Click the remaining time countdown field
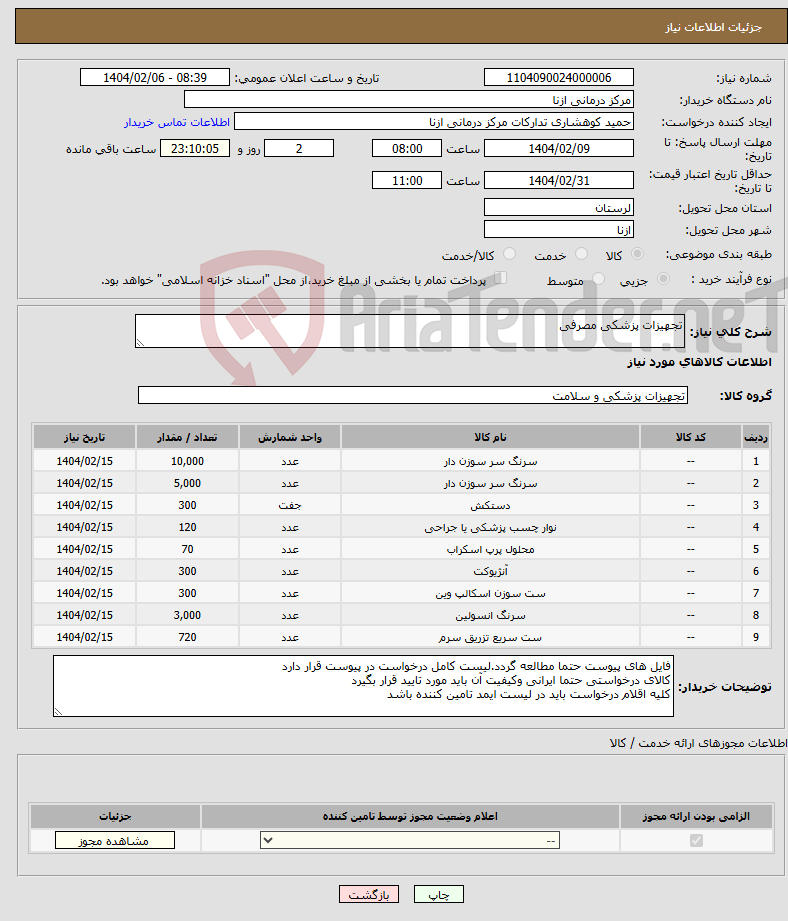788x921 pixels. click(195, 148)
